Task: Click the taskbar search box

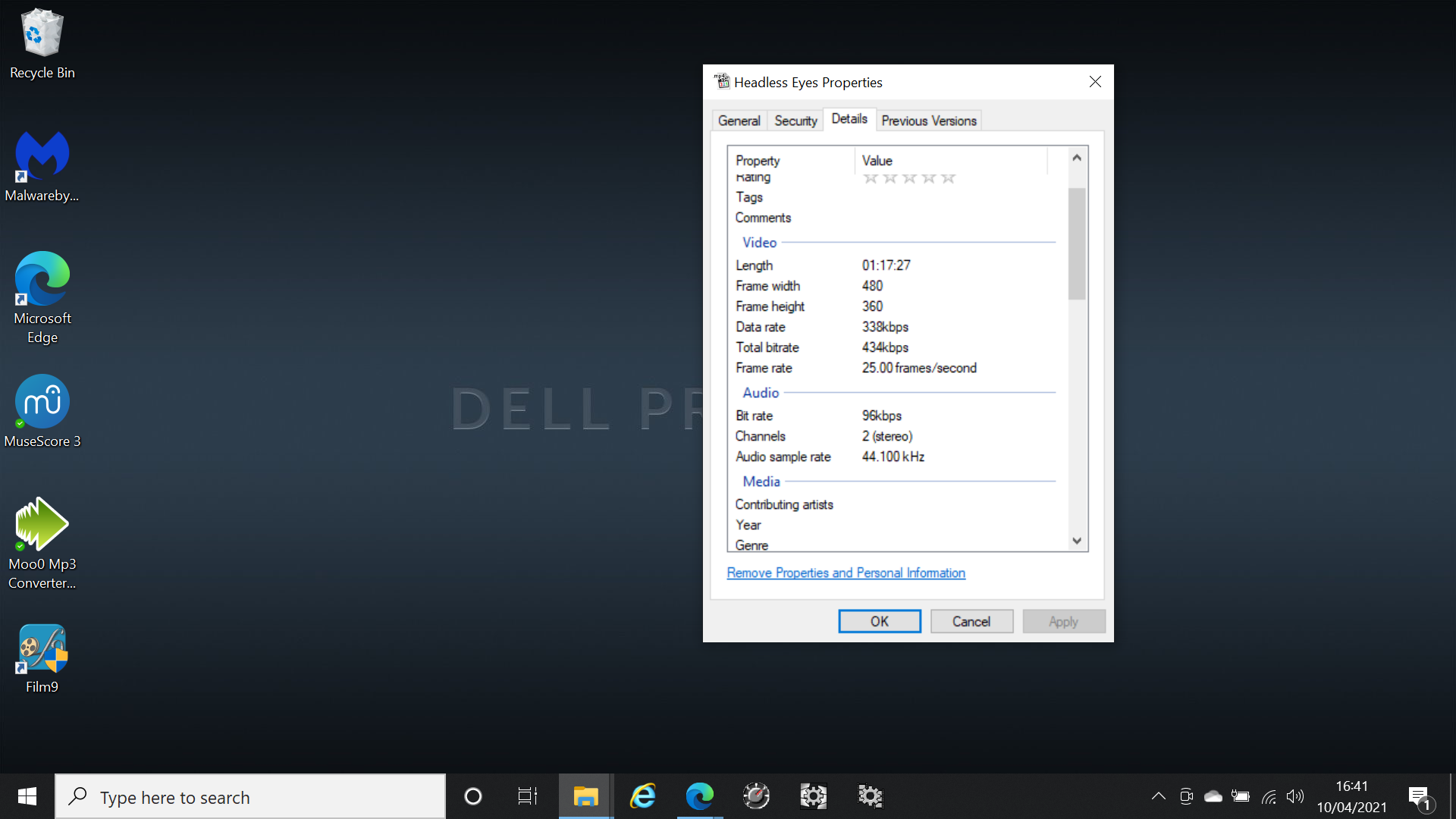Action: coord(250,797)
